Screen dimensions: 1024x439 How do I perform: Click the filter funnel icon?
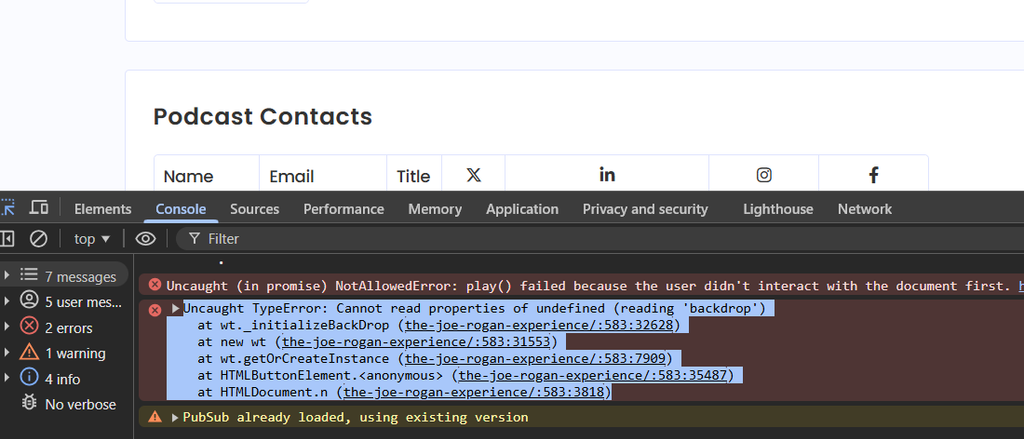point(194,239)
